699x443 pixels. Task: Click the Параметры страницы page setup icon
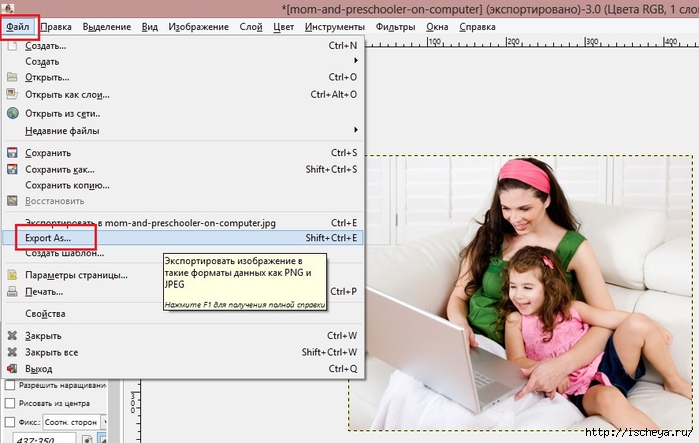12,275
